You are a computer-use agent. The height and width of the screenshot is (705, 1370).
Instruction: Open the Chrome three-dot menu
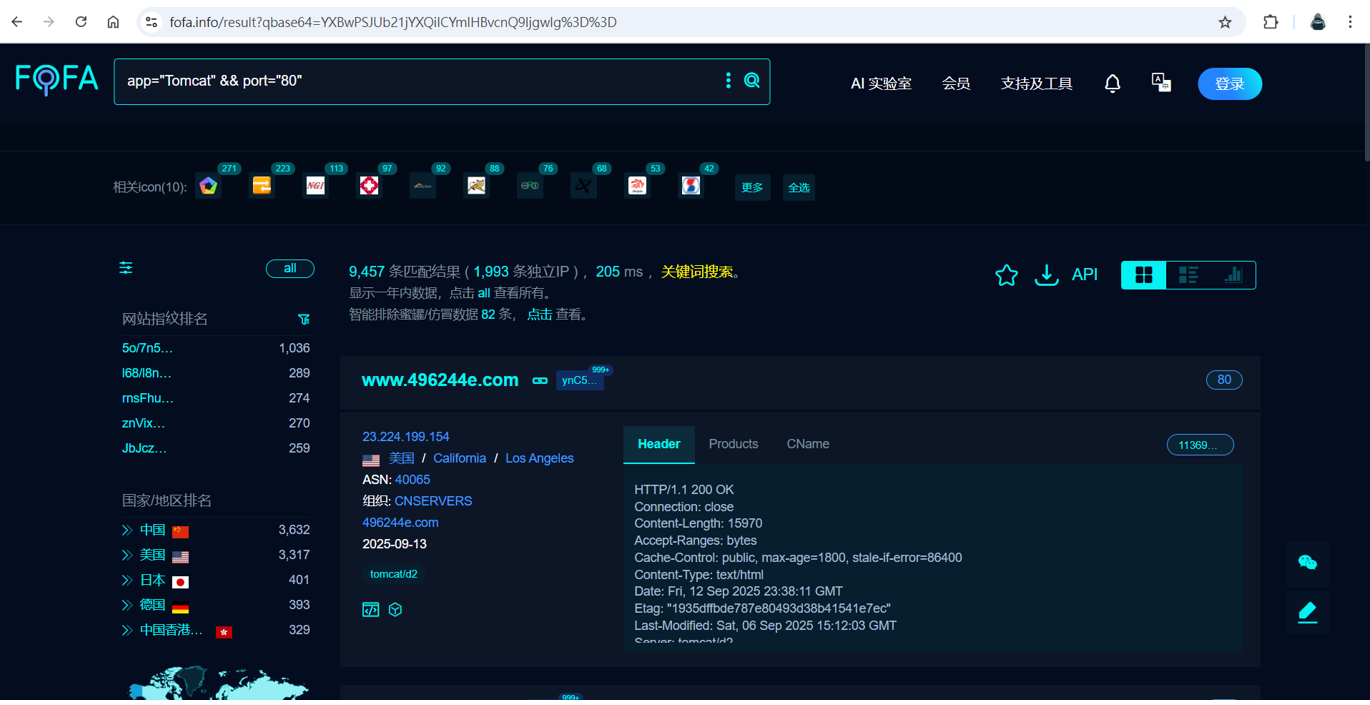tap(1350, 22)
